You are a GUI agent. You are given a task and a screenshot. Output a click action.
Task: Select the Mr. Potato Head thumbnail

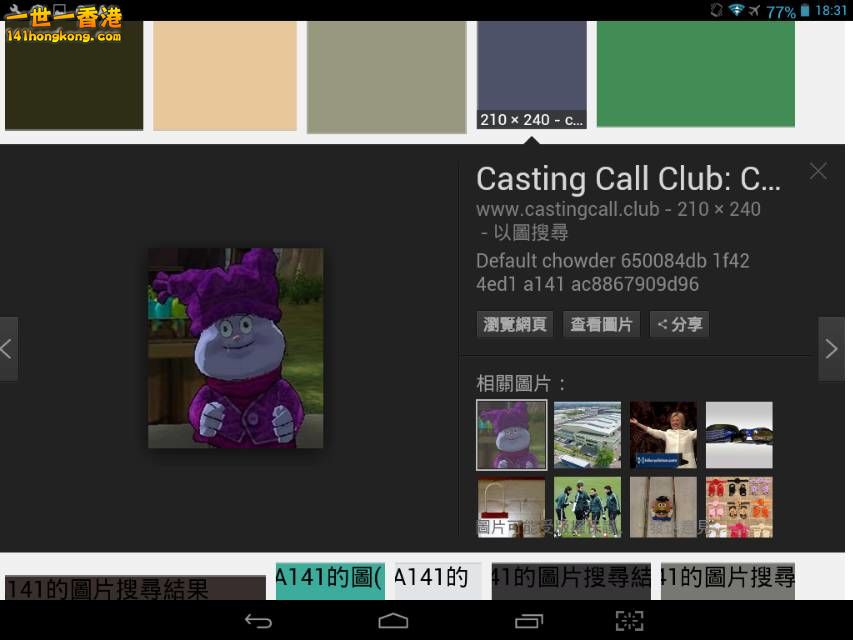pos(663,507)
